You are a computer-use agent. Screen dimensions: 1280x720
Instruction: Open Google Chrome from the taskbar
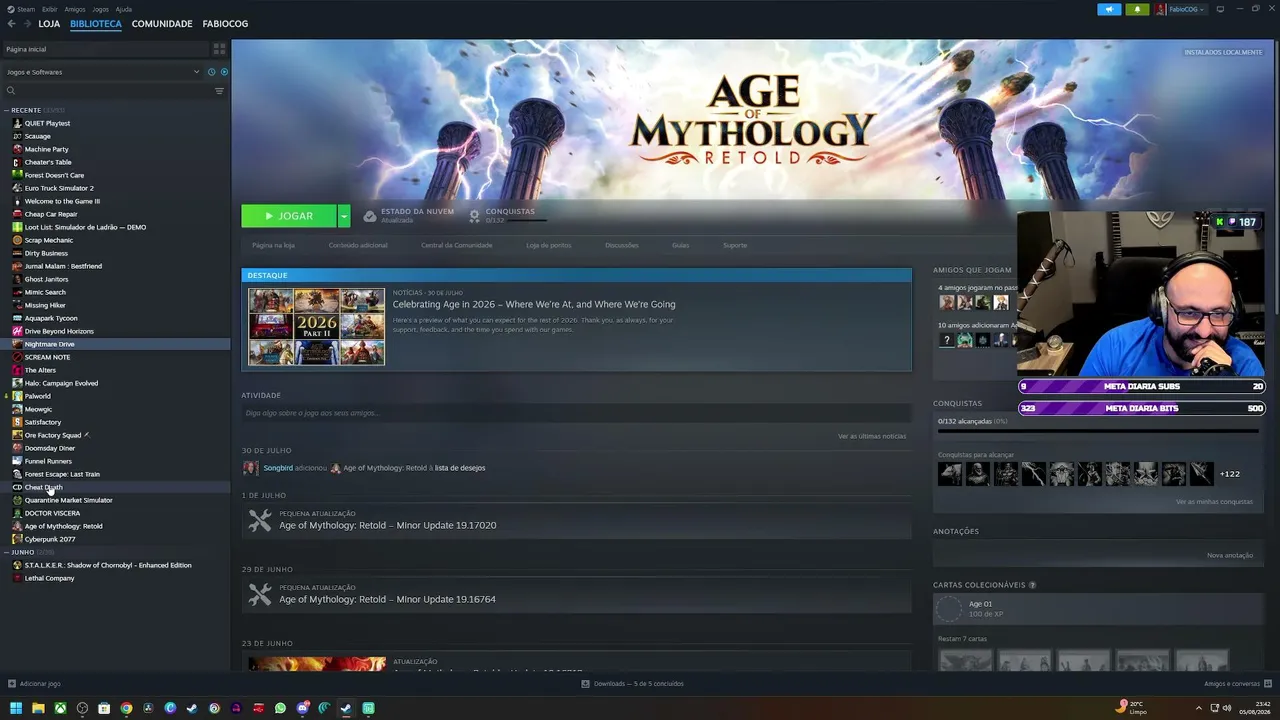[x=126, y=708]
